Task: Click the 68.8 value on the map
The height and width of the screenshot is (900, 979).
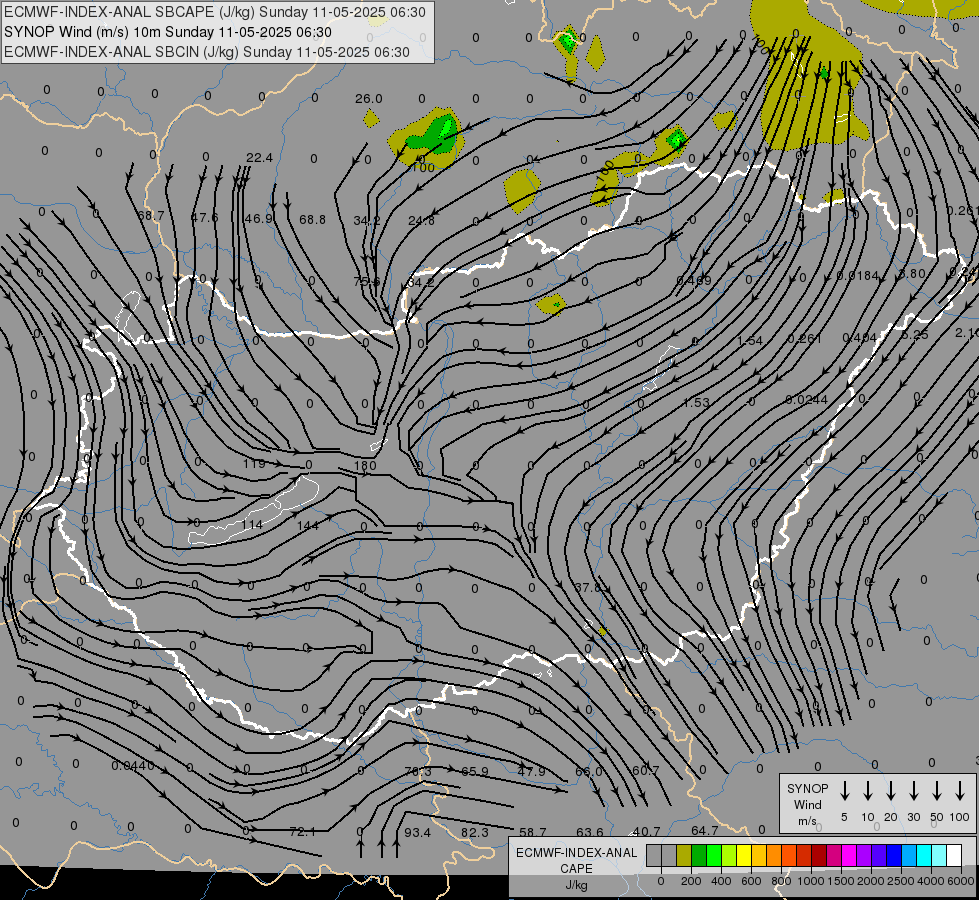Action: point(312,219)
